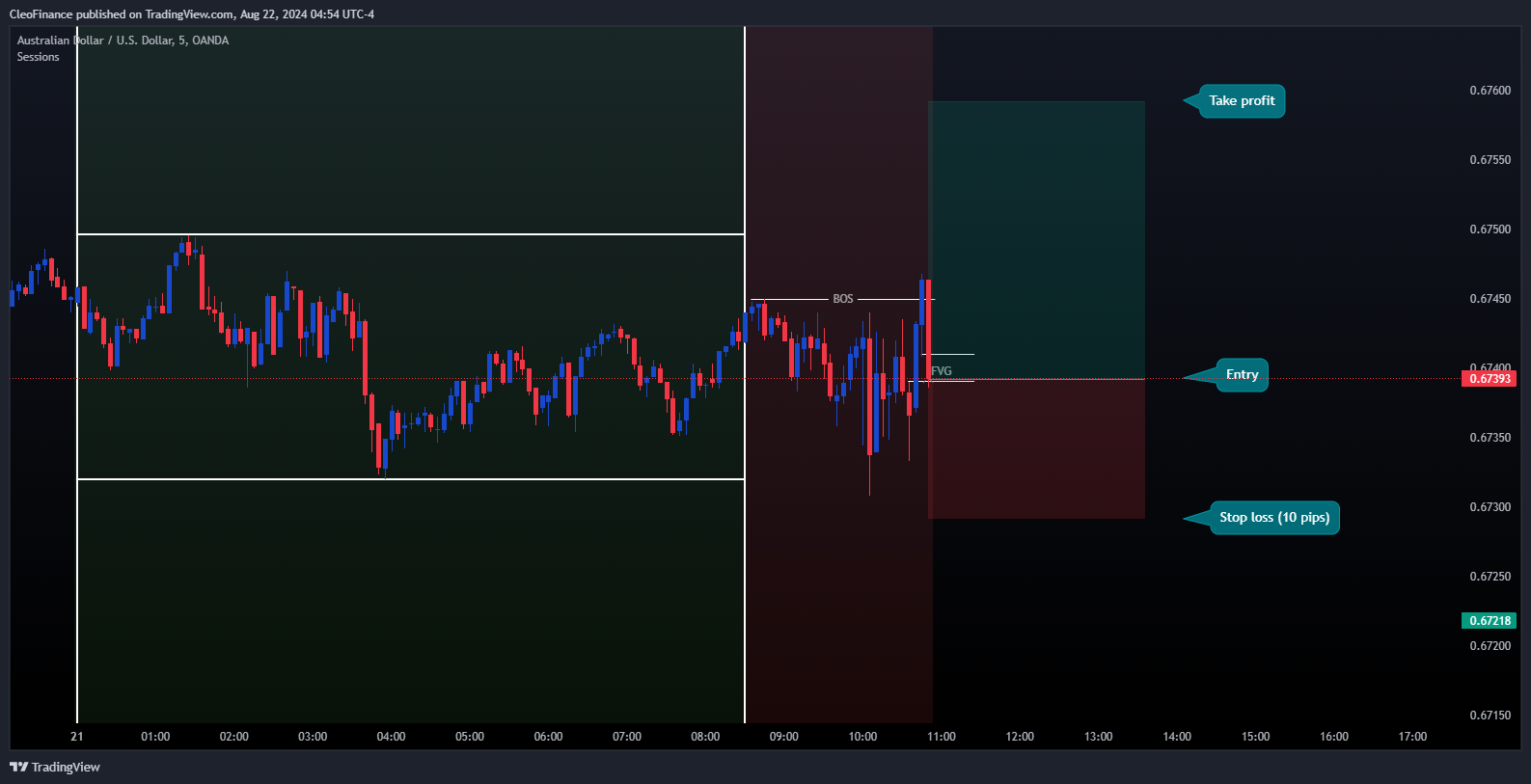
Task: Select the red stop-loss zone of the position
Action: (1037, 448)
